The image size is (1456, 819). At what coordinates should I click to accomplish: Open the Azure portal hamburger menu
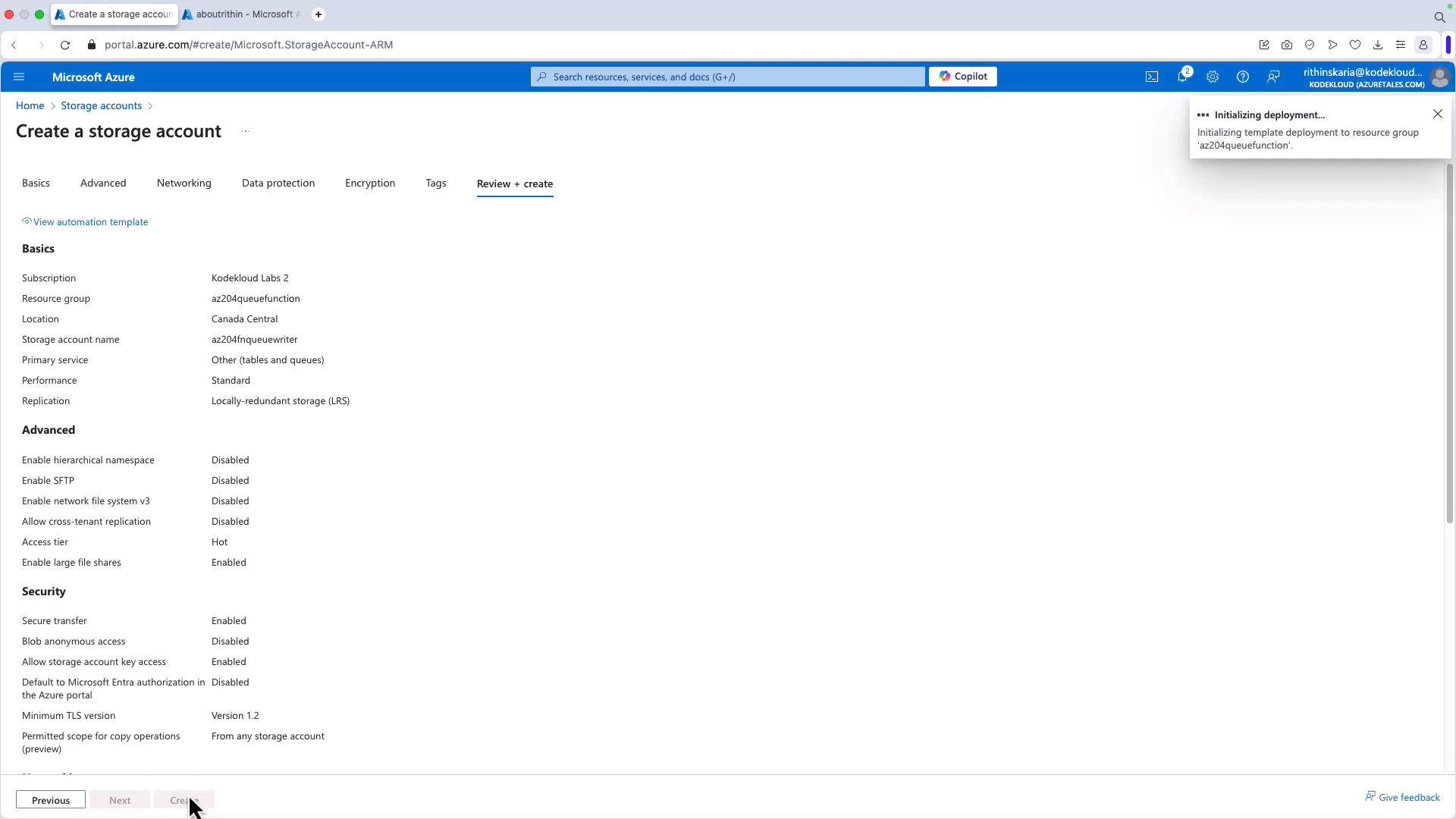[19, 77]
